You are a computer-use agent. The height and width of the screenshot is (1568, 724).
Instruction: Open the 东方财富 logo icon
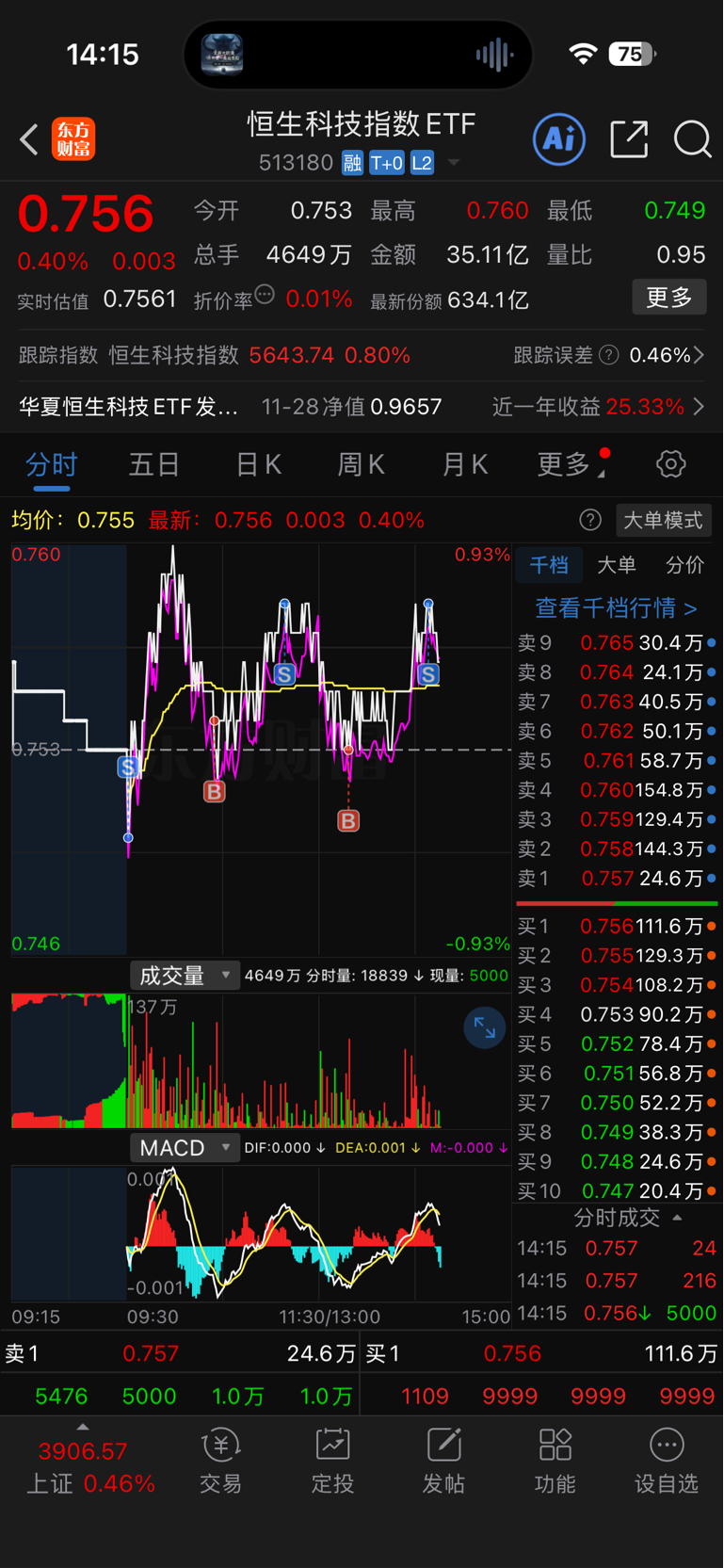coord(73,139)
